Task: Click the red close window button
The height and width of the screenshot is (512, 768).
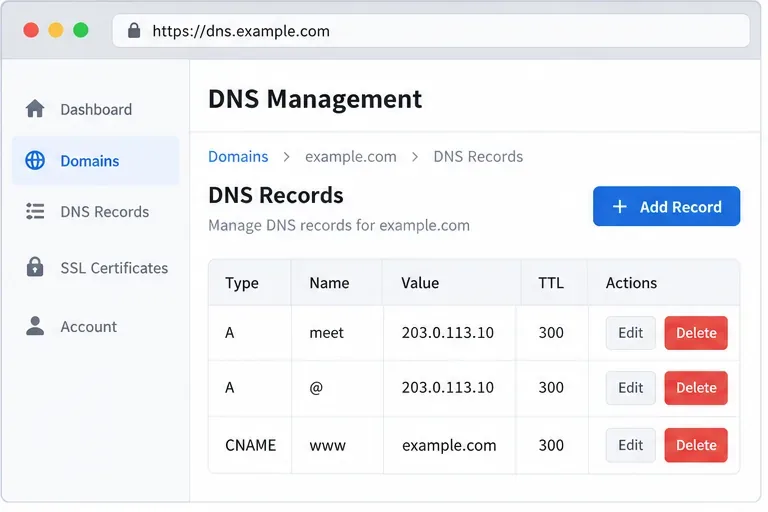Action: pyautogui.click(x=31, y=30)
